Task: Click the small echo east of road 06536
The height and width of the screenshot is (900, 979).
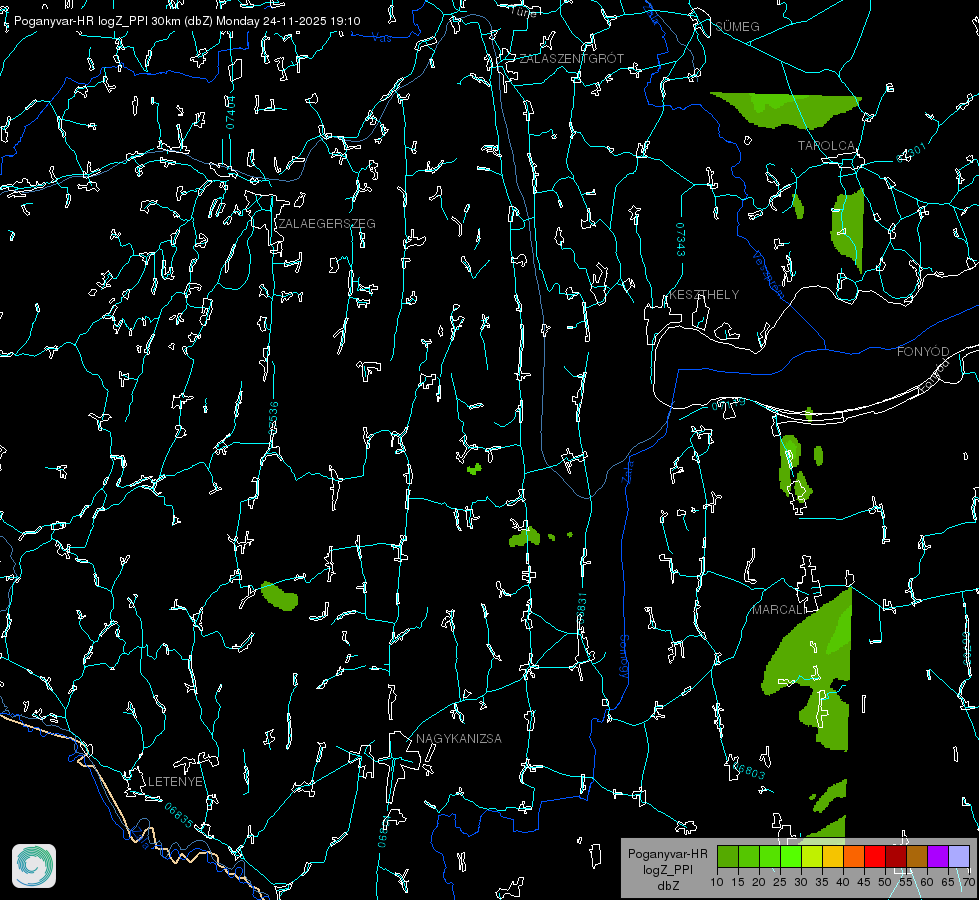Action: coord(279,596)
